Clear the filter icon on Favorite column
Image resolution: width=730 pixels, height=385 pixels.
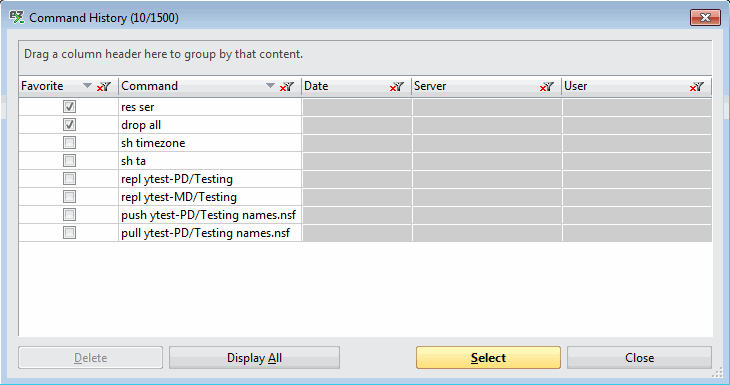pos(104,86)
